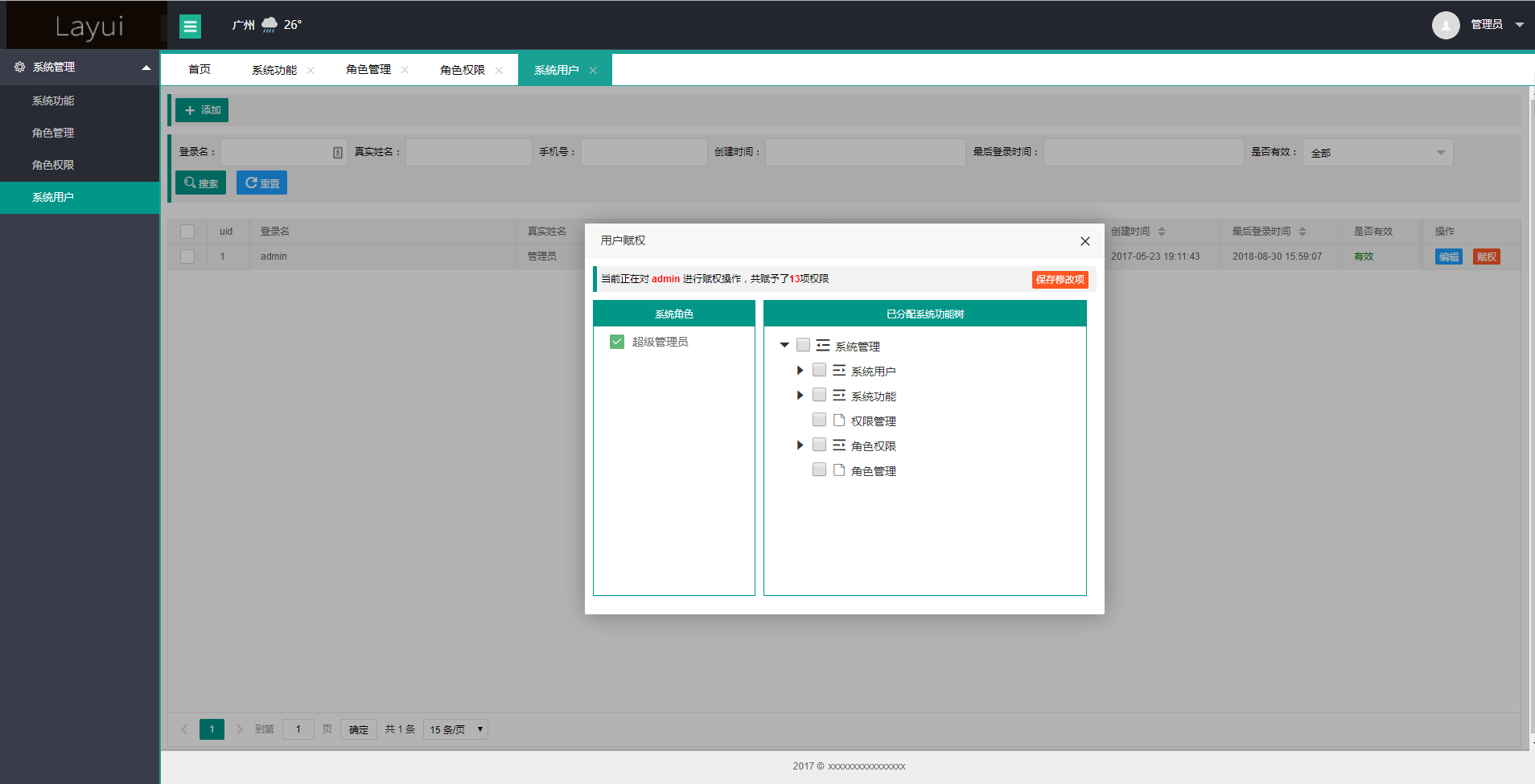
Task: Click the menu icon beside 系统管理 tree node
Action: [823, 345]
